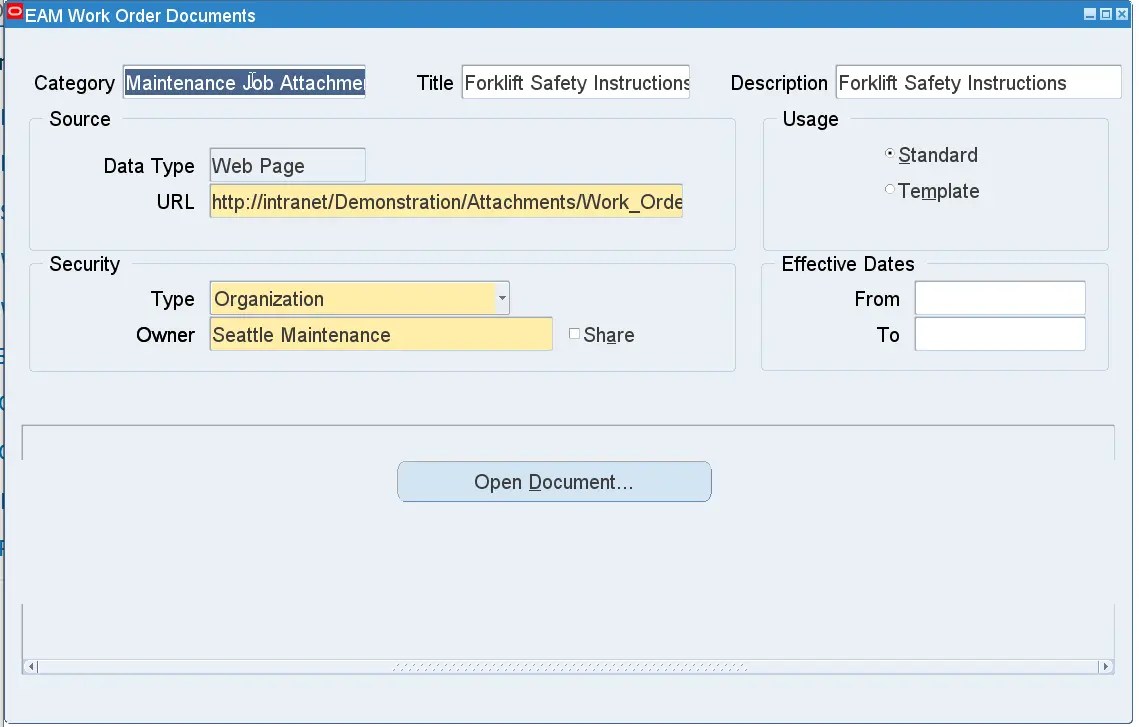Edit the Title field showing Forklift Safety Instructions
The width and height of the screenshot is (1139, 727).
coord(575,82)
